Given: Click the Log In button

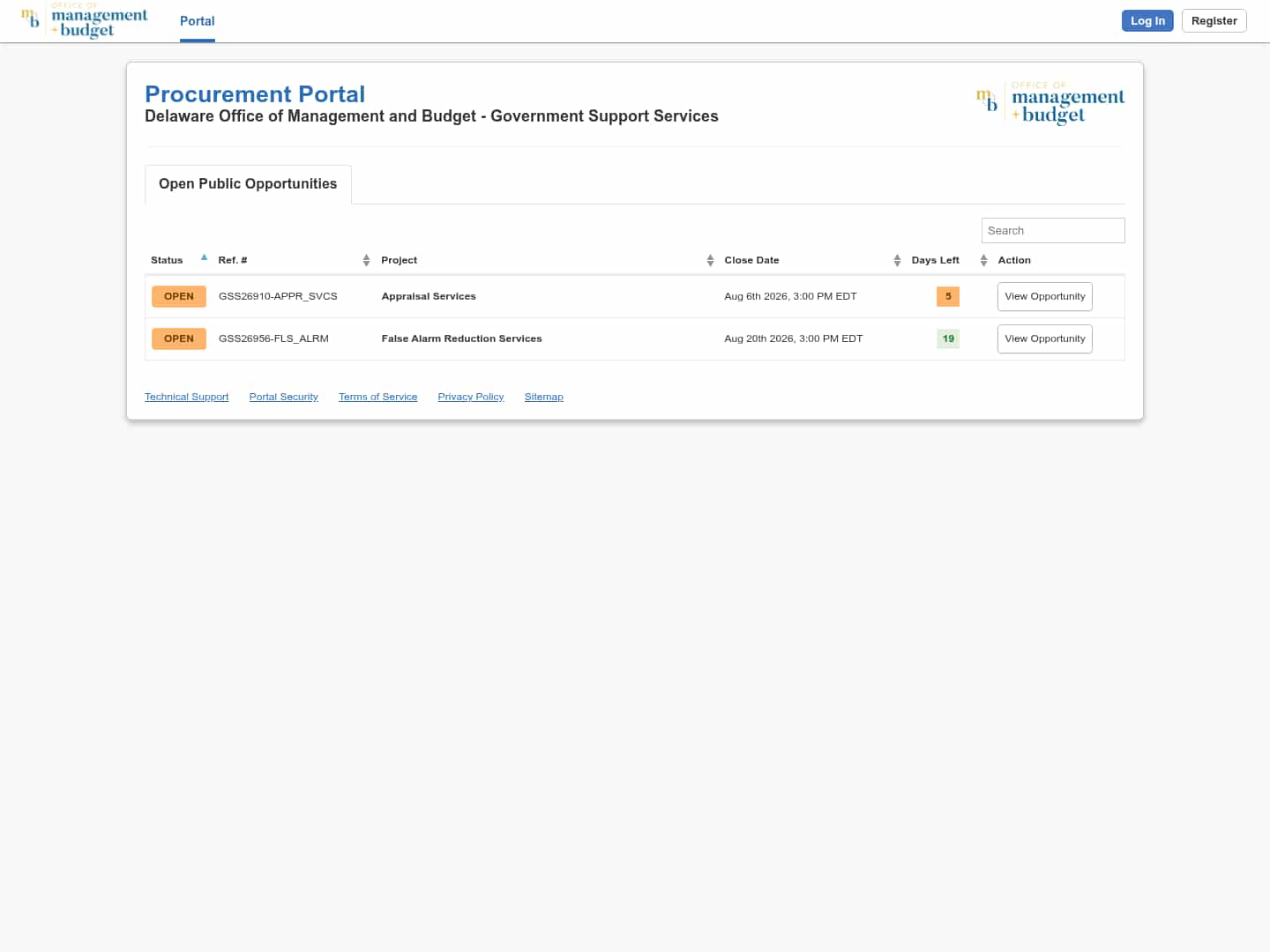Looking at the screenshot, I should [1147, 21].
